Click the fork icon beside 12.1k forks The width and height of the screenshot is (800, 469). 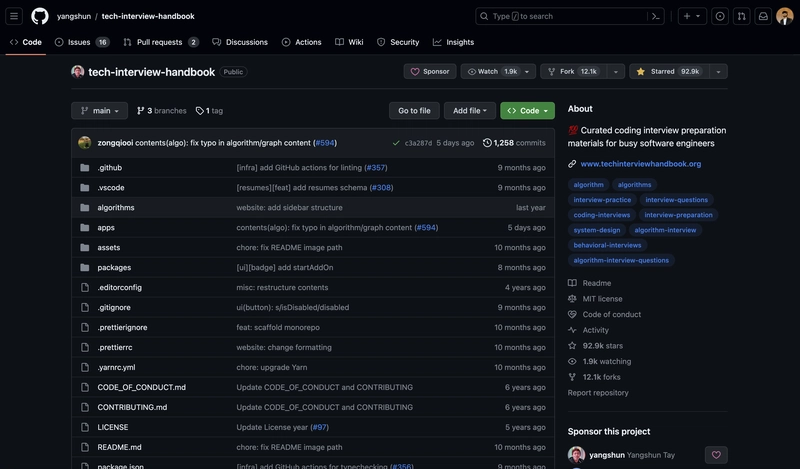click(572, 378)
